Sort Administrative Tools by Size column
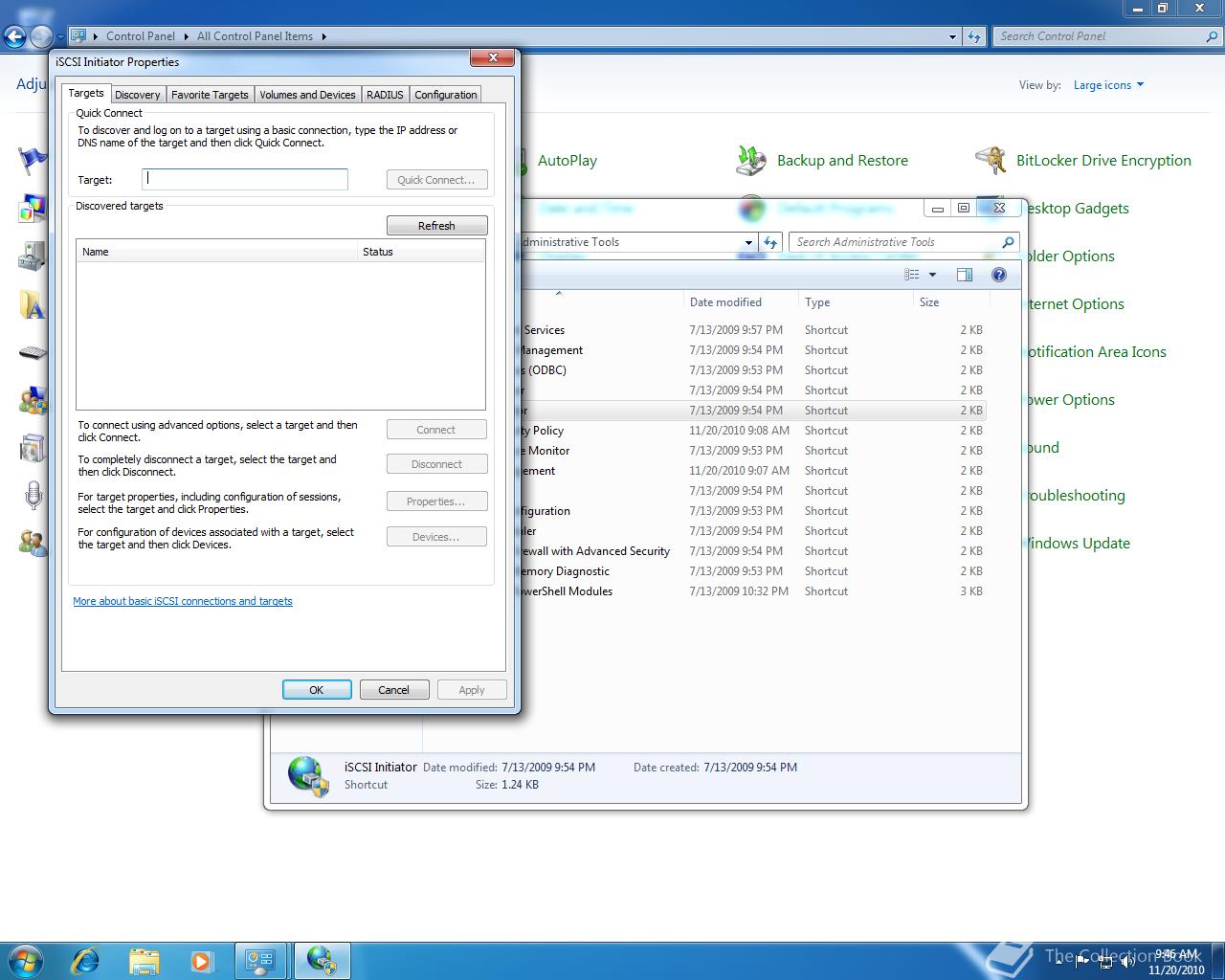1225x980 pixels. tap(949, 302)
